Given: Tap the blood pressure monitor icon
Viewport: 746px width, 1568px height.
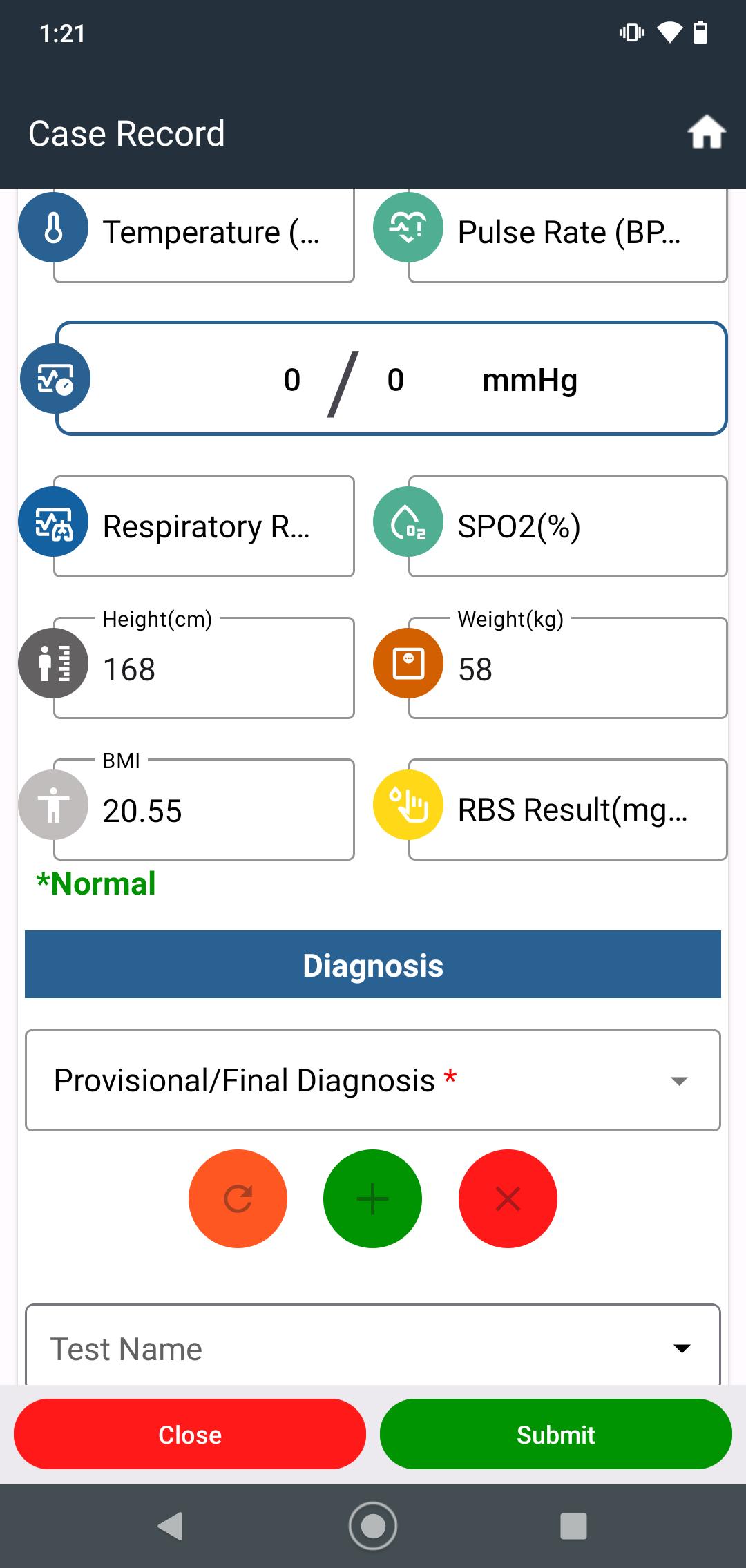Looking at the screenshot, I should tap(55, 379).
